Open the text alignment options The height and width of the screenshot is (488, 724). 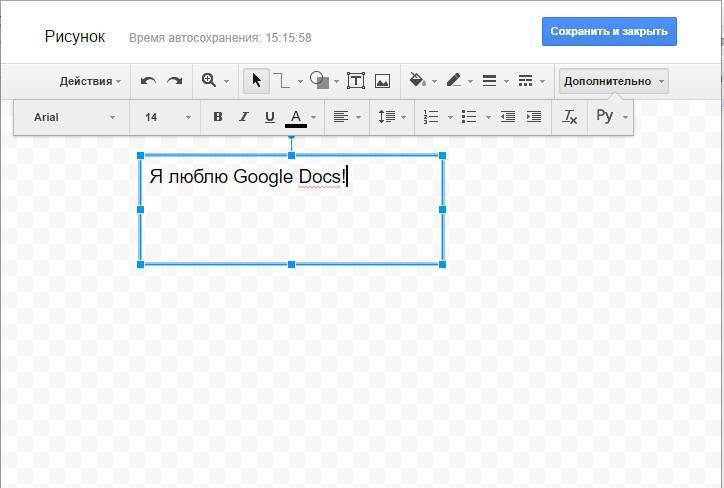(x=347, y=117)
